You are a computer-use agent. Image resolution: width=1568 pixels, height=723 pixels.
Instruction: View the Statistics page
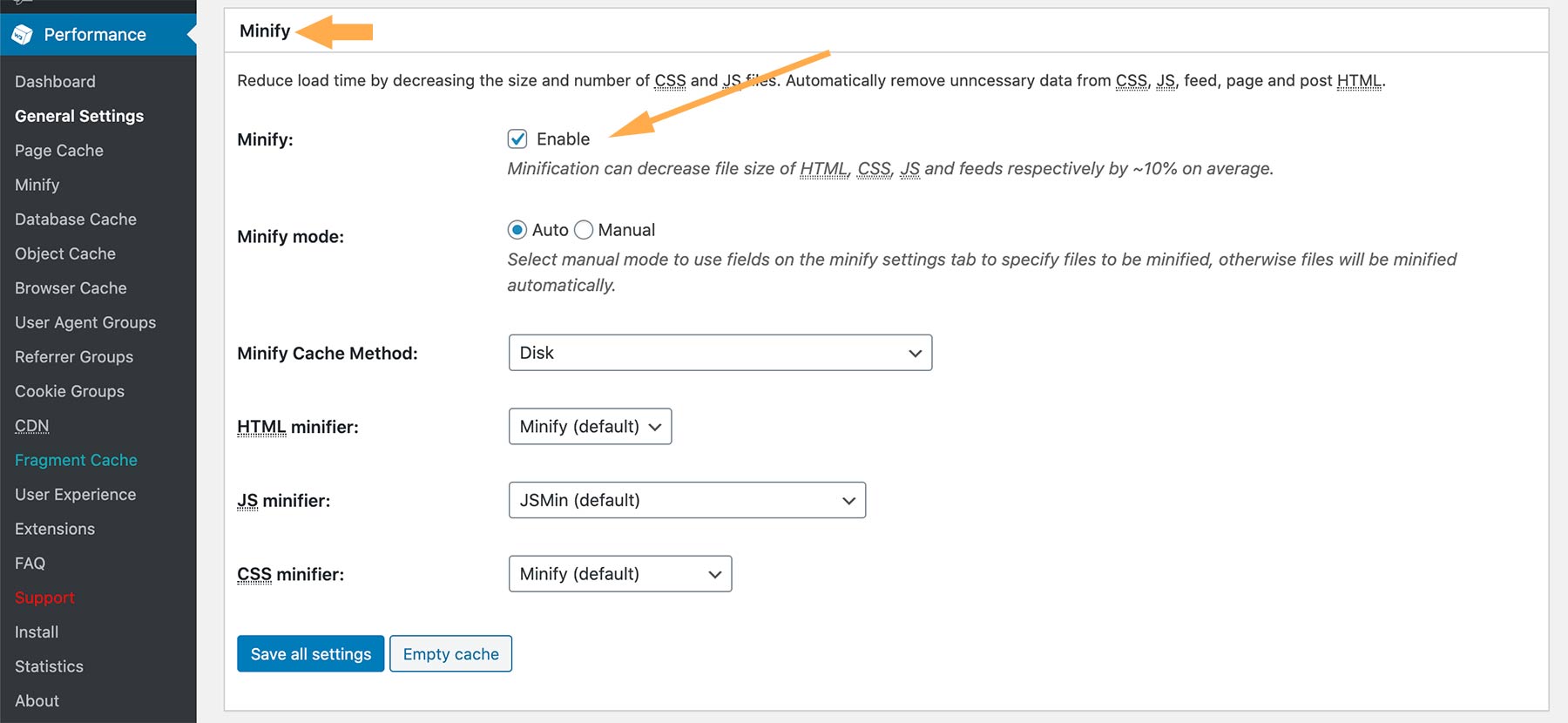point(48,666)
